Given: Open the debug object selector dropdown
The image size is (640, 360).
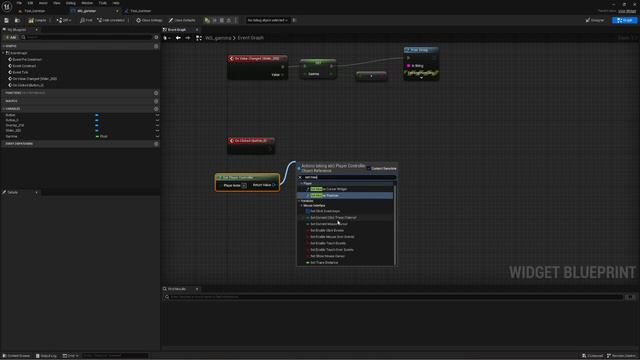Looking at the screenshot, I should click(x=267, y=20).
